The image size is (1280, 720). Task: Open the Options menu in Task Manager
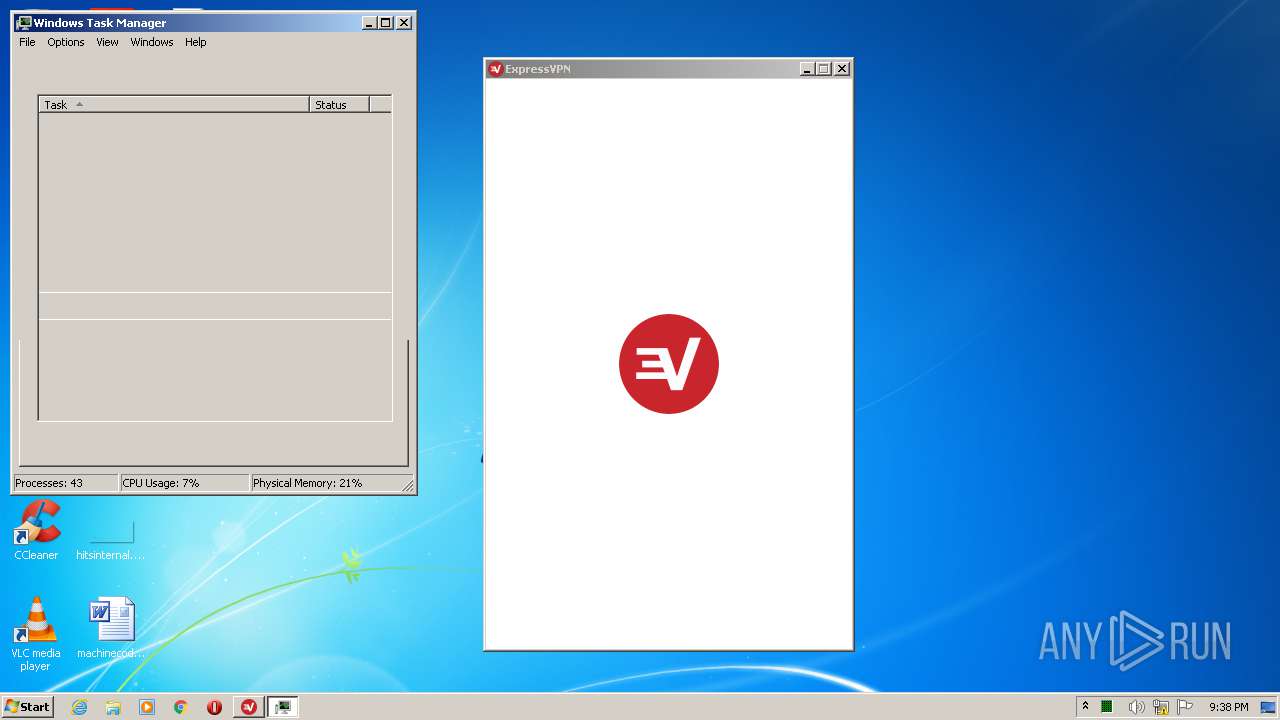tap(66, 42)
